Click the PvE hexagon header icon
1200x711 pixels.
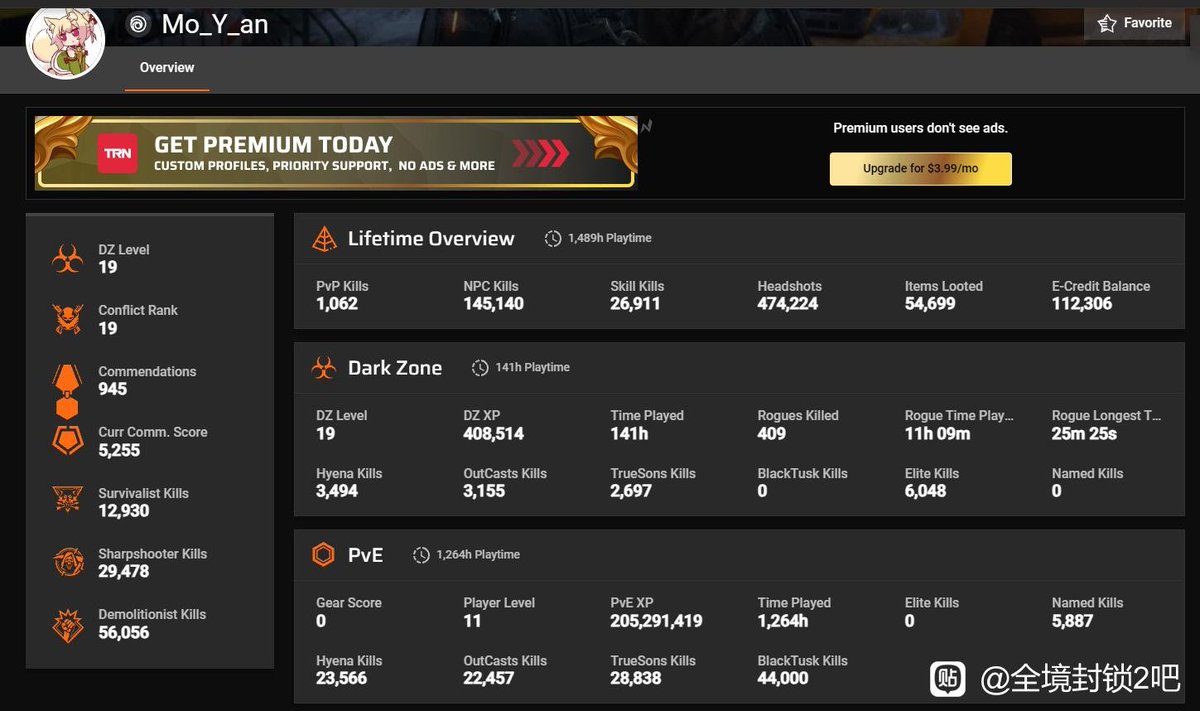tap(323, 555)
